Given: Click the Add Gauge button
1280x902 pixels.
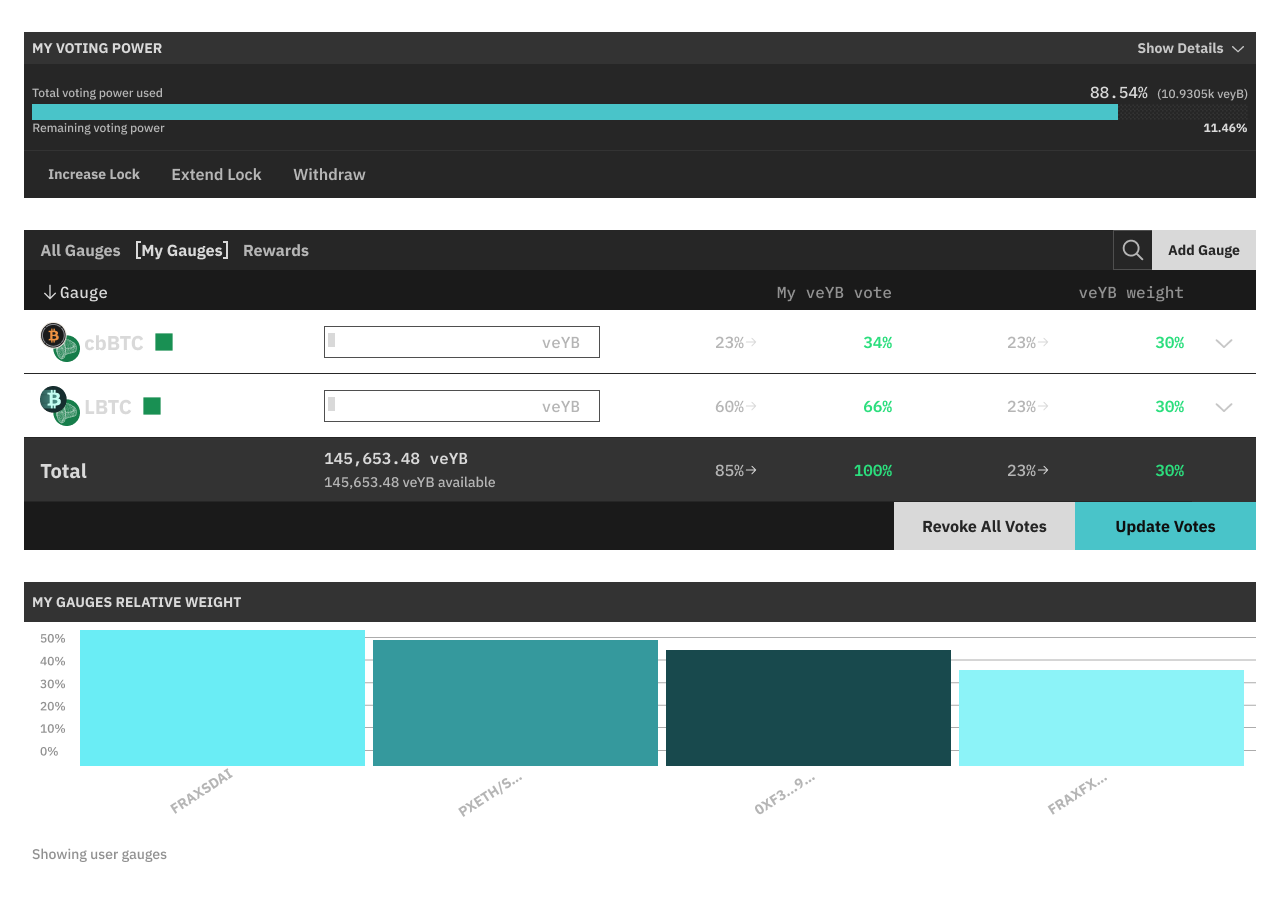Looking at the screenshot, I should (1203, 250).
